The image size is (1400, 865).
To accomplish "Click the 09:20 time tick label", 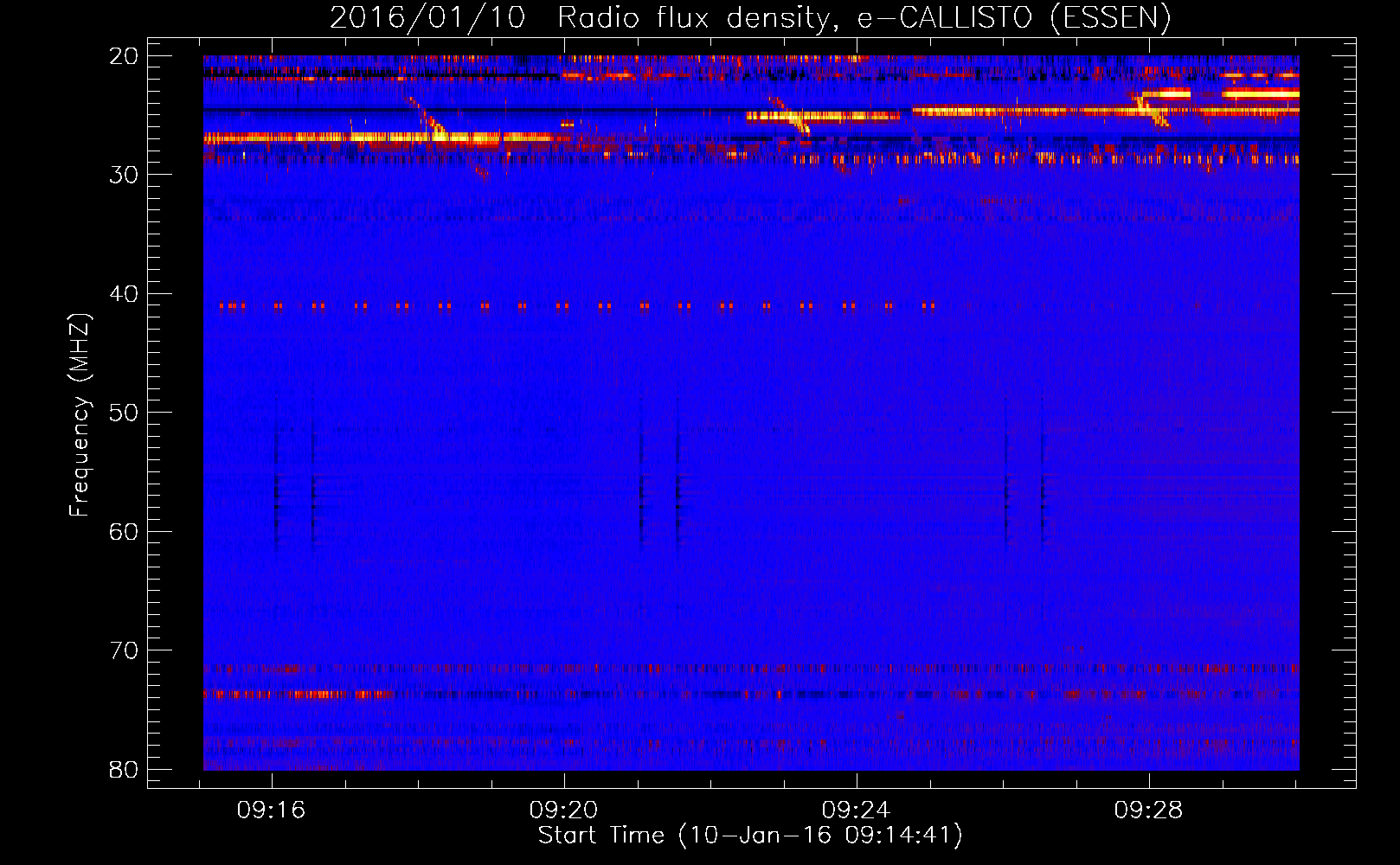I will click(563, 811).
